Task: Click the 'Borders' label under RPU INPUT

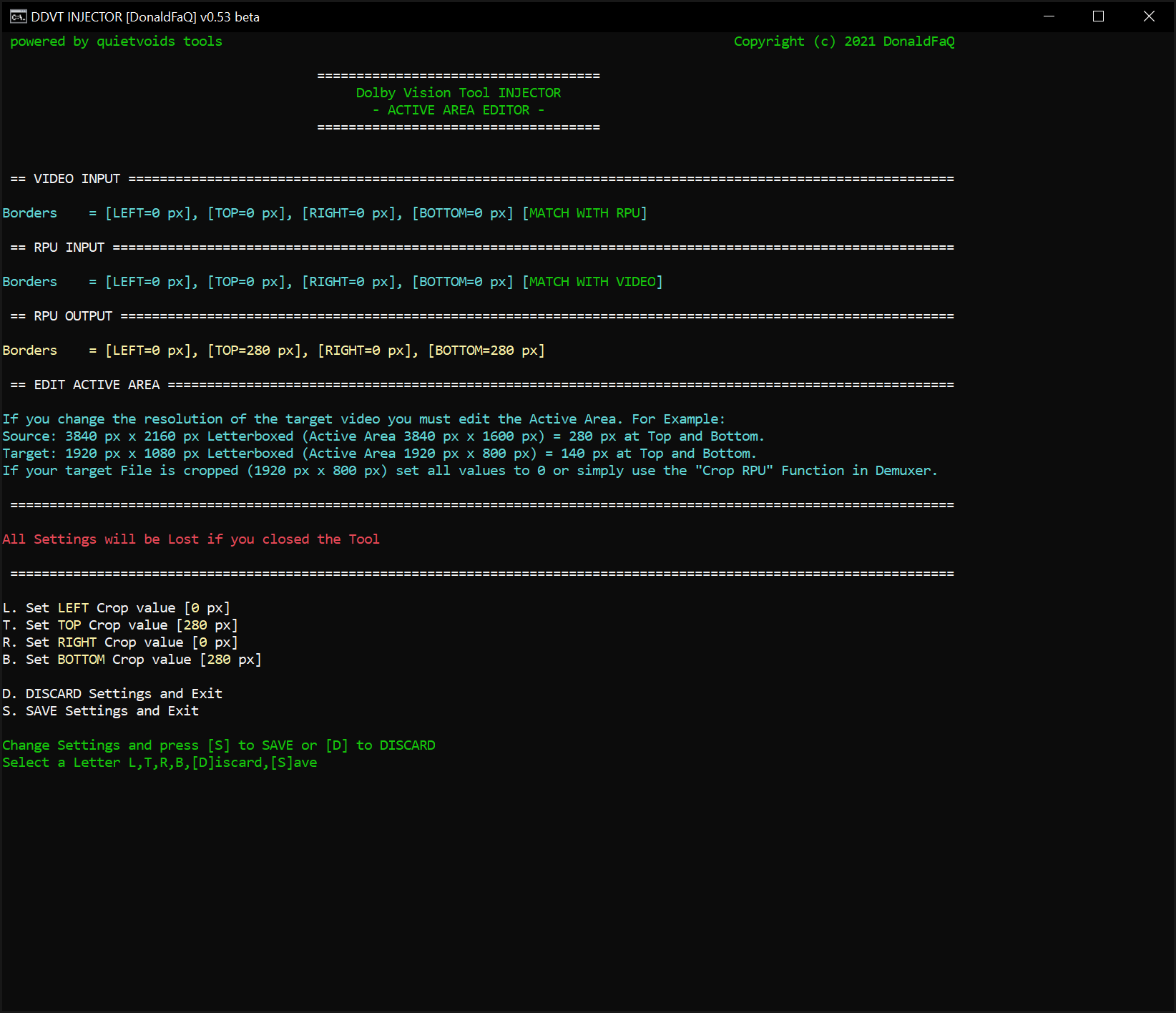Action: coord(29,282)
